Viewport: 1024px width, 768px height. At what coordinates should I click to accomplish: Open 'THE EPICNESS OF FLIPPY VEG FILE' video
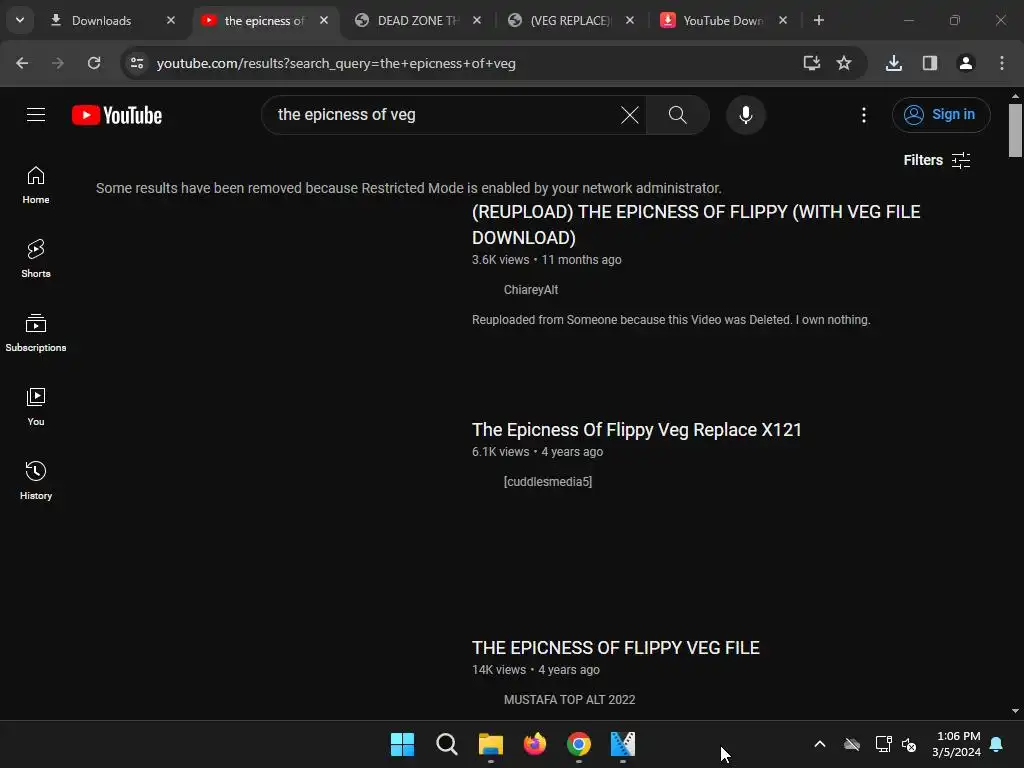point(616,648)
